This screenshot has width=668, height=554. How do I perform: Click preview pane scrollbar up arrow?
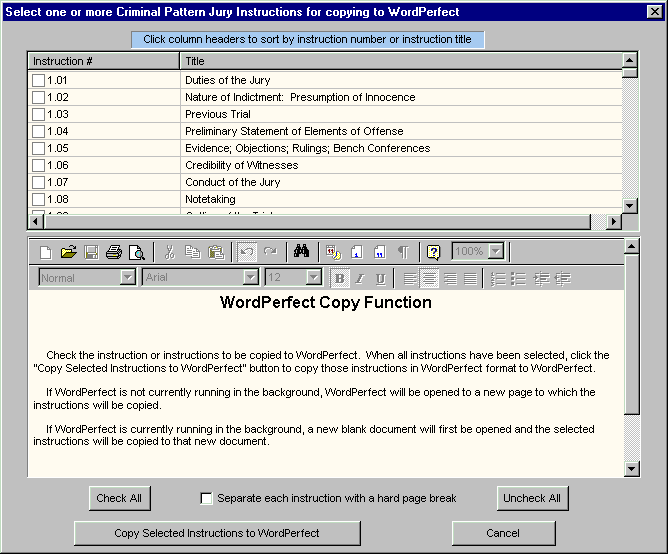pos(631,247)
